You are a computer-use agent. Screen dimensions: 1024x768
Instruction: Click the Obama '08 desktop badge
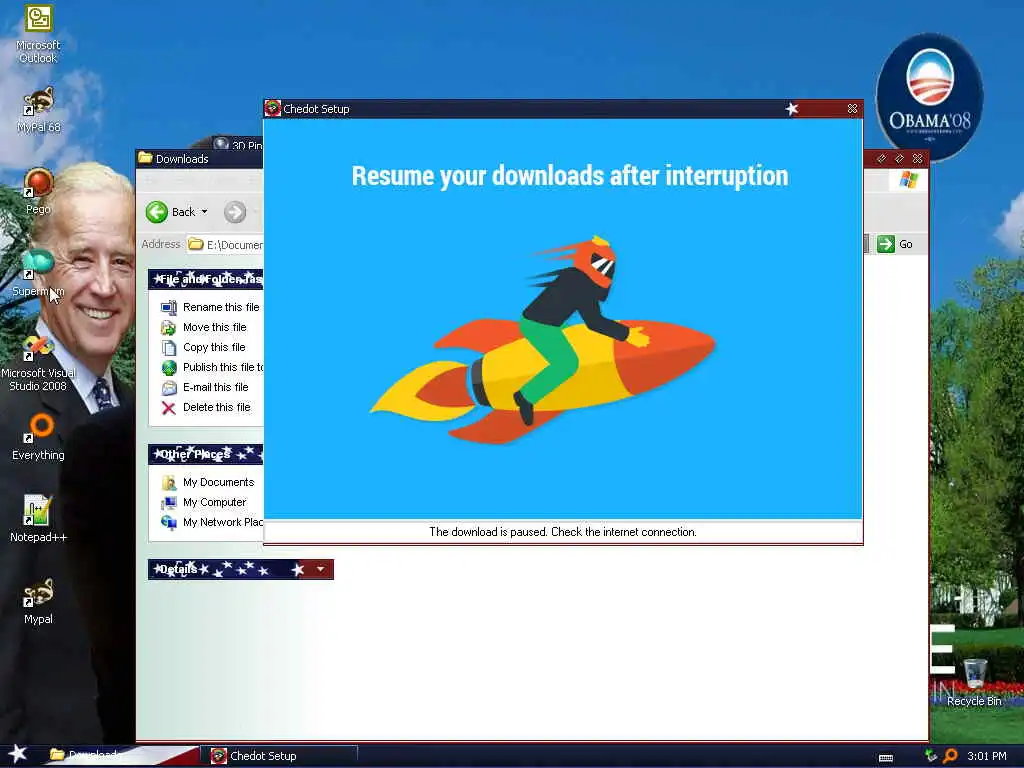point(929,97)
